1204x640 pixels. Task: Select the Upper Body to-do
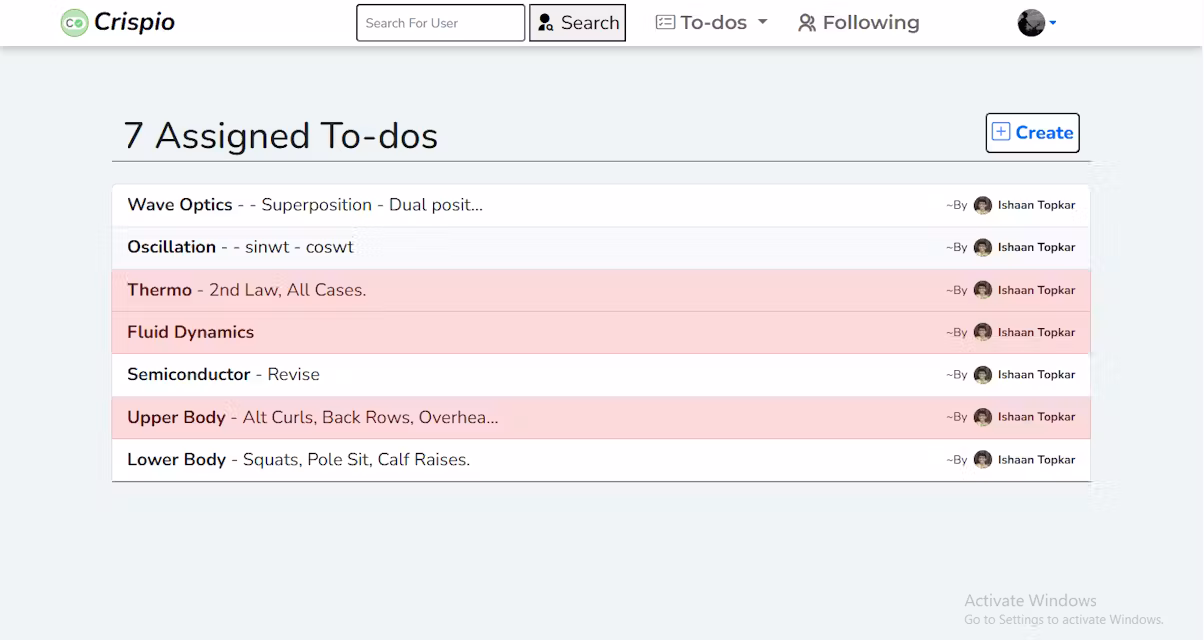pyautogui.click(x=177, y=417)
